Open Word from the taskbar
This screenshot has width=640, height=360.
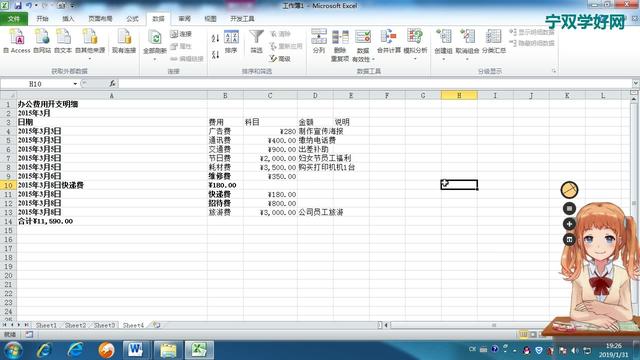136,350
